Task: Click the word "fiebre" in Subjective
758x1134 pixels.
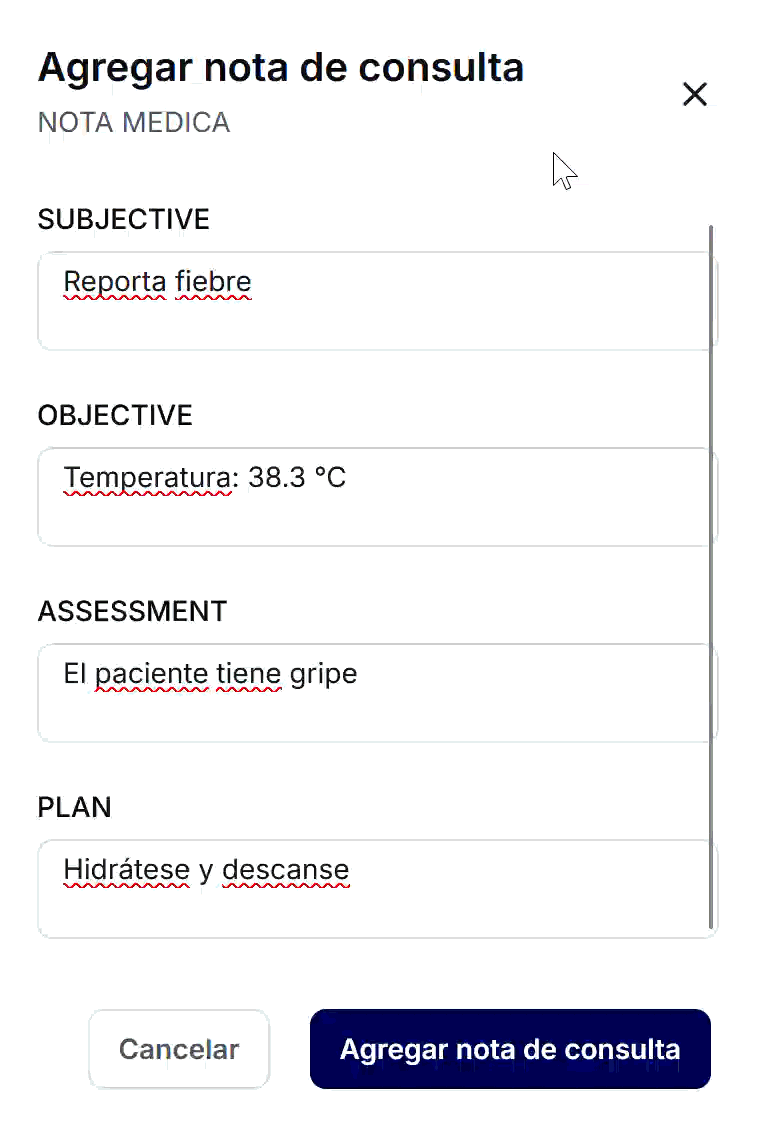Action: [x=213, y=282]
